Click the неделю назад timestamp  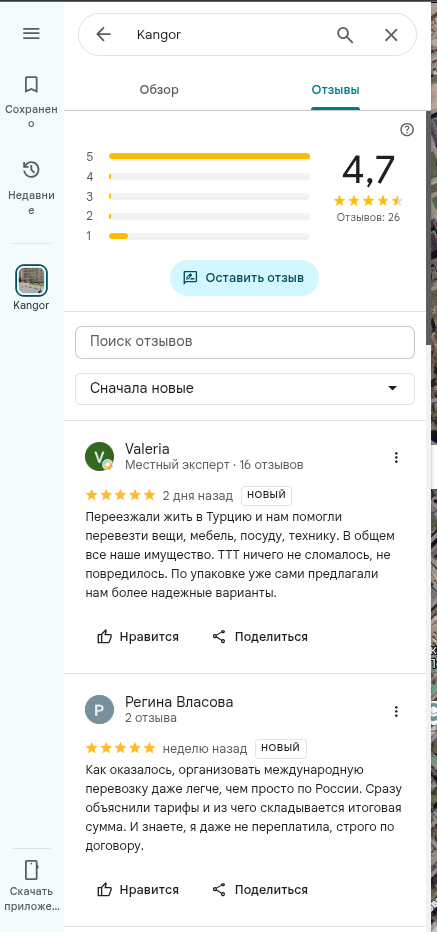[205, 748]
